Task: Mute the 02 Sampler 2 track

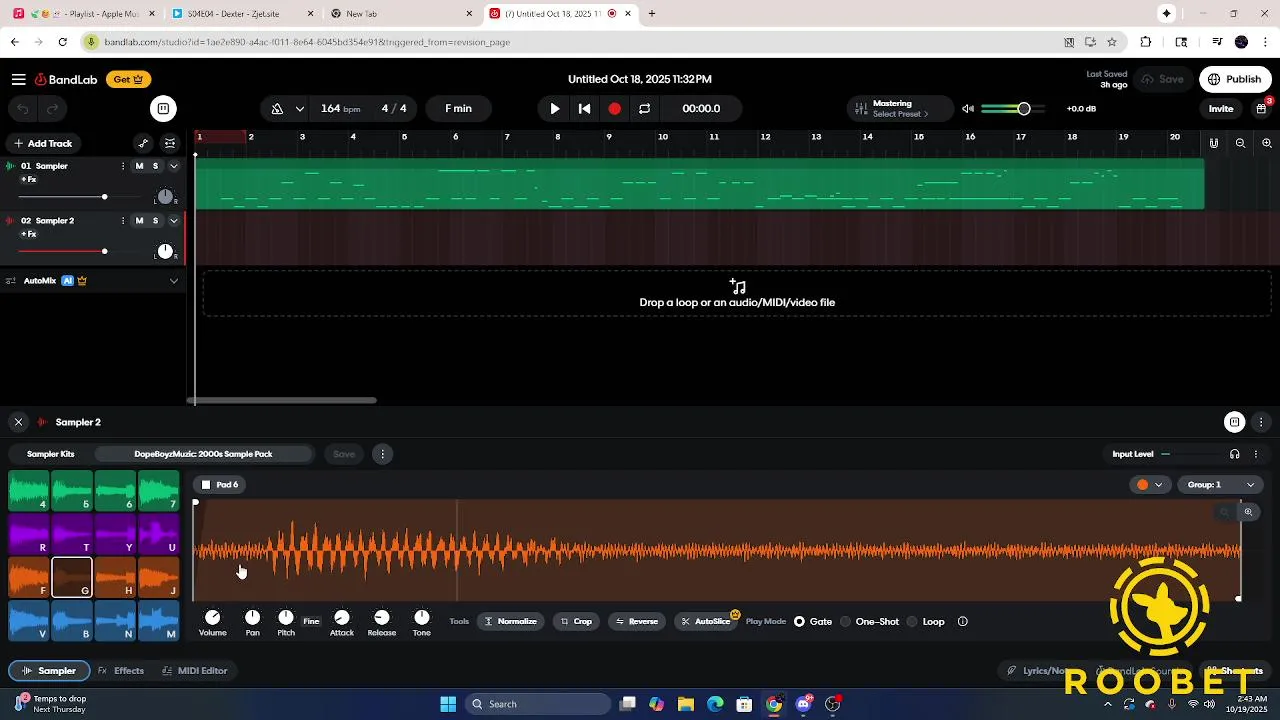Action: tap(139, 220)
